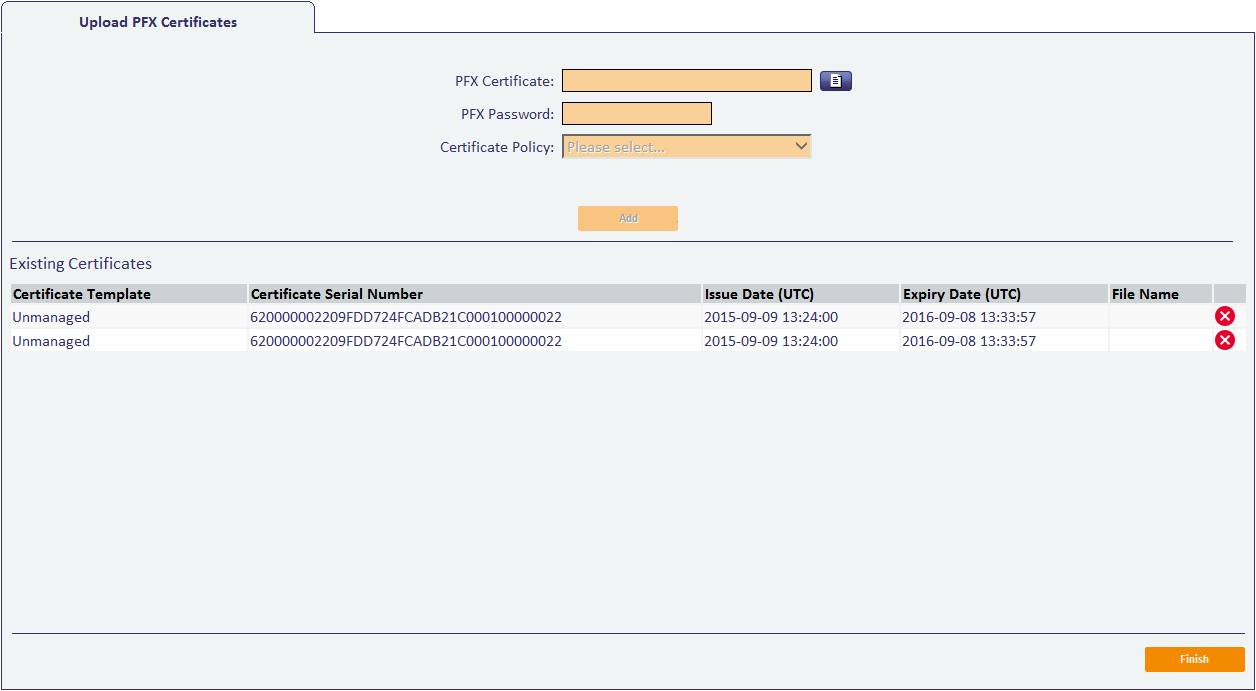Image resolution: width=1256 pixels, height=691 pixels.
Task: Click Certificate Serial Number column header
Action: point(337,294)
